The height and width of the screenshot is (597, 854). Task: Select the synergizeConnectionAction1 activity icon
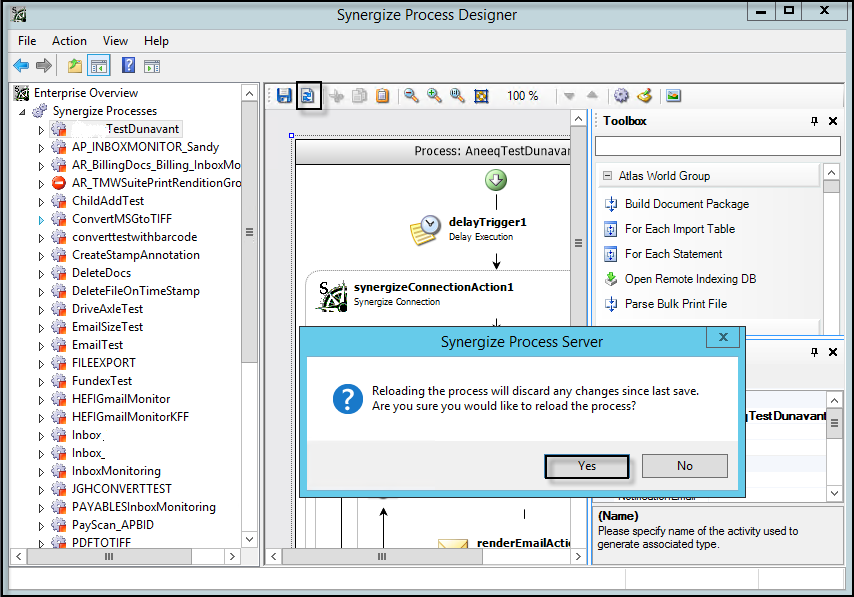pyautogui.click(x=333, y=296)
